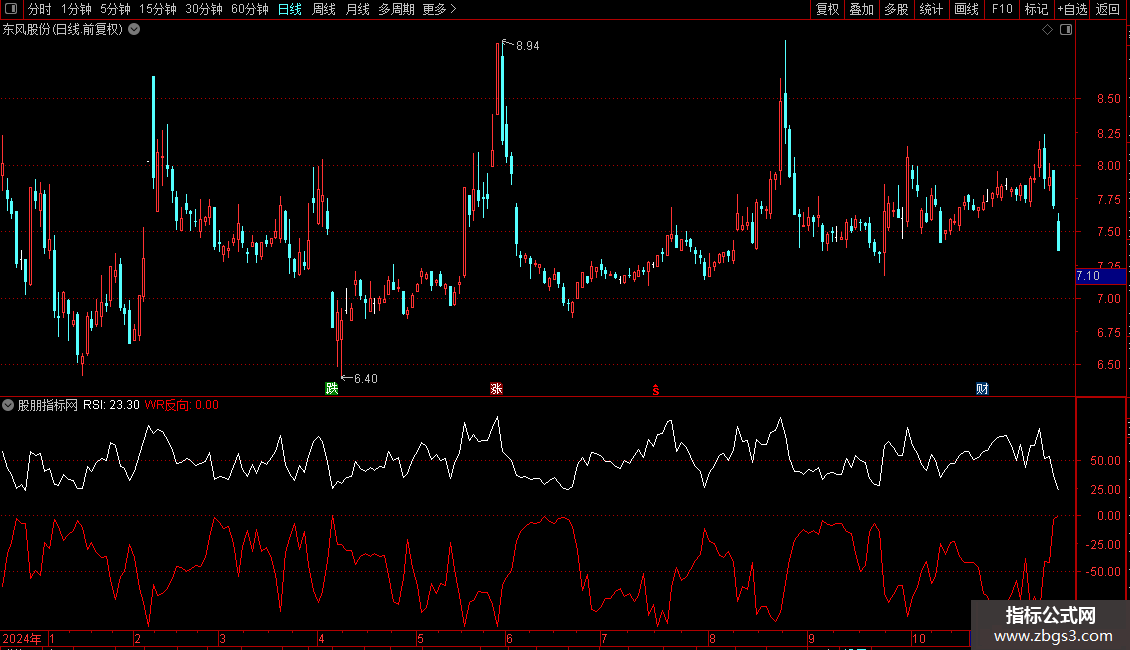Switch to 周线 weekly chart
Viewport: 1130px width, 650px height.
pyautogui.click(x=324, y=9)
